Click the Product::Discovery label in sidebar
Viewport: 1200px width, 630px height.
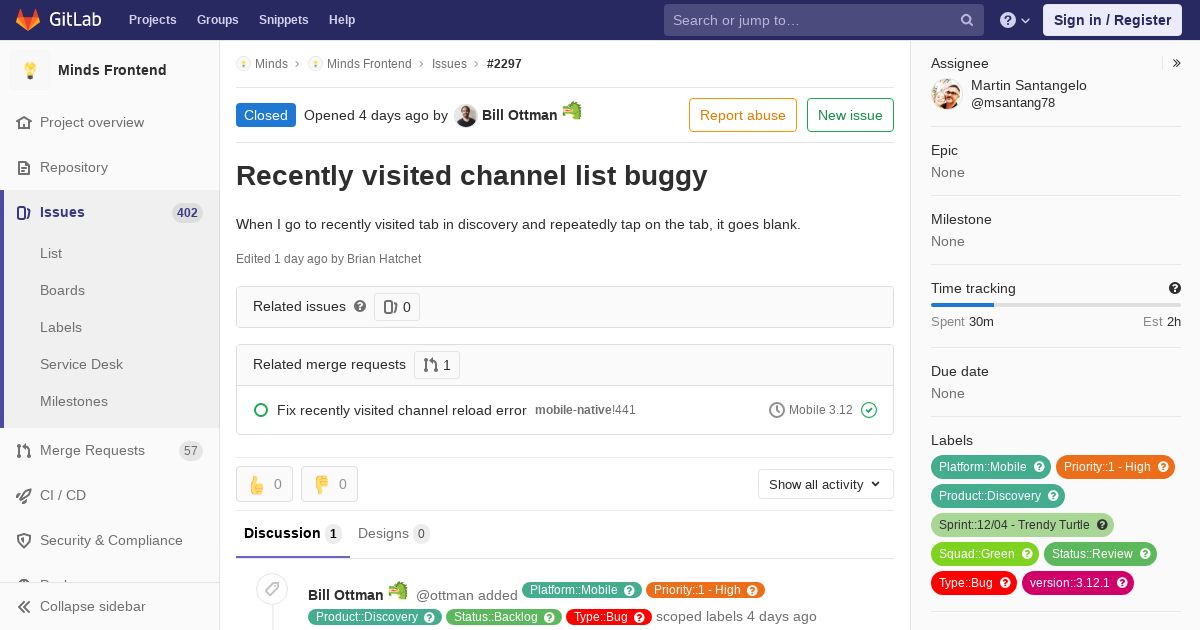click(x=998, y=496)
